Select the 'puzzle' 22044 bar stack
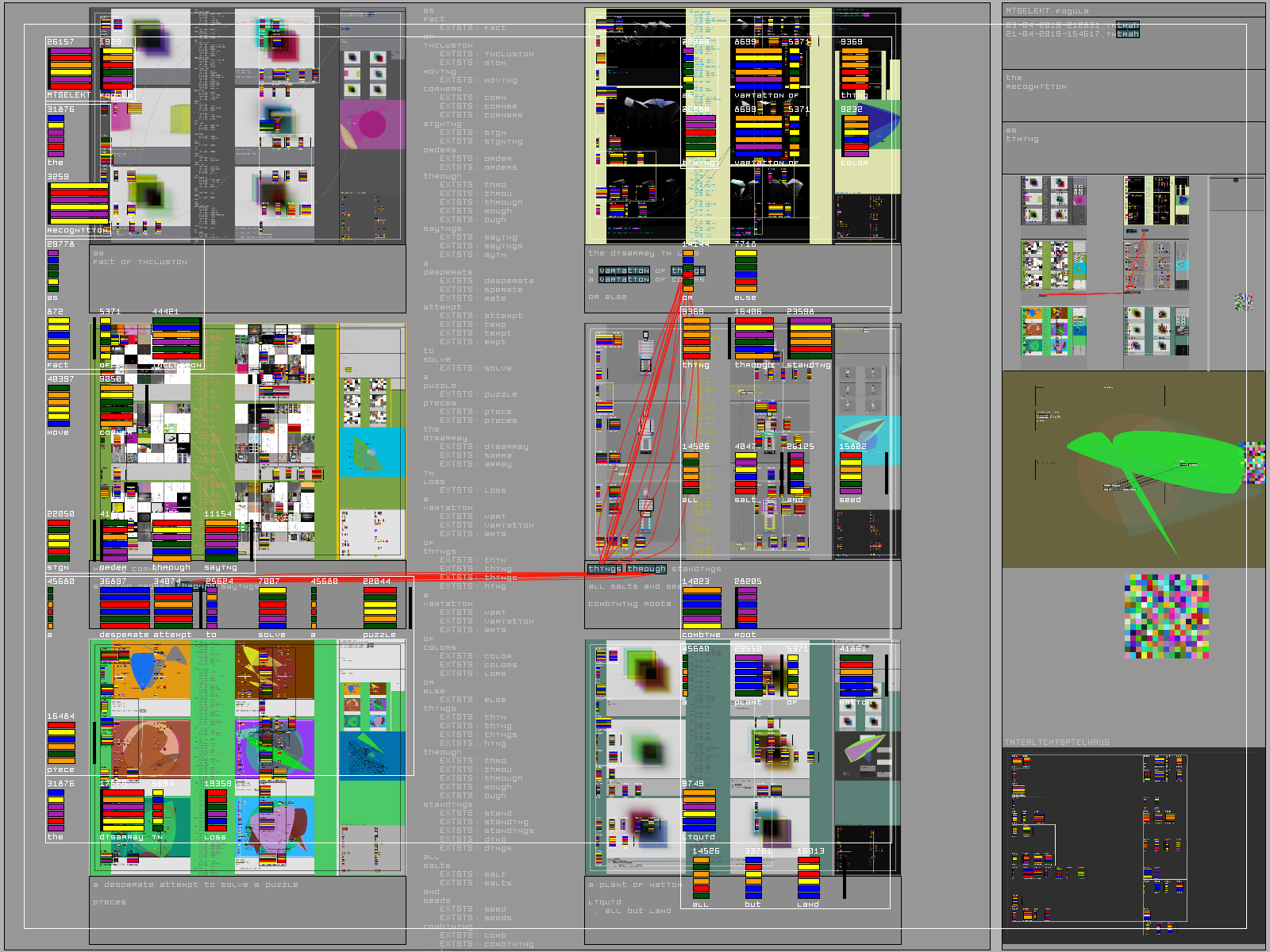The height and width of the screenshot is (952, 1270). [379, 608]
